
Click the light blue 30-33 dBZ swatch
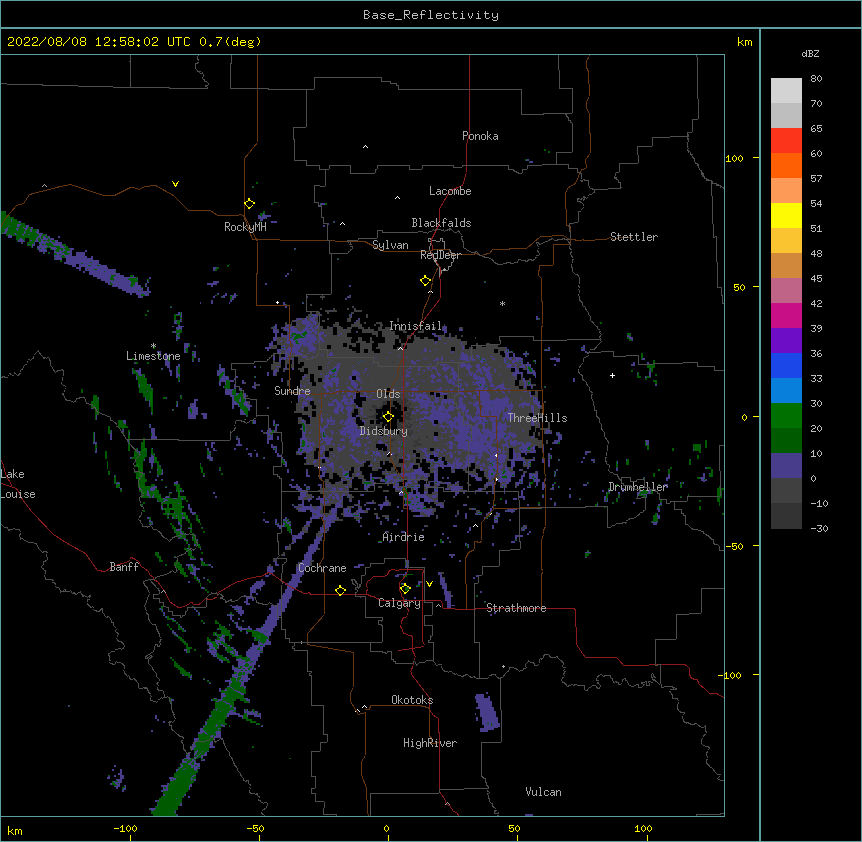[786, 390]
